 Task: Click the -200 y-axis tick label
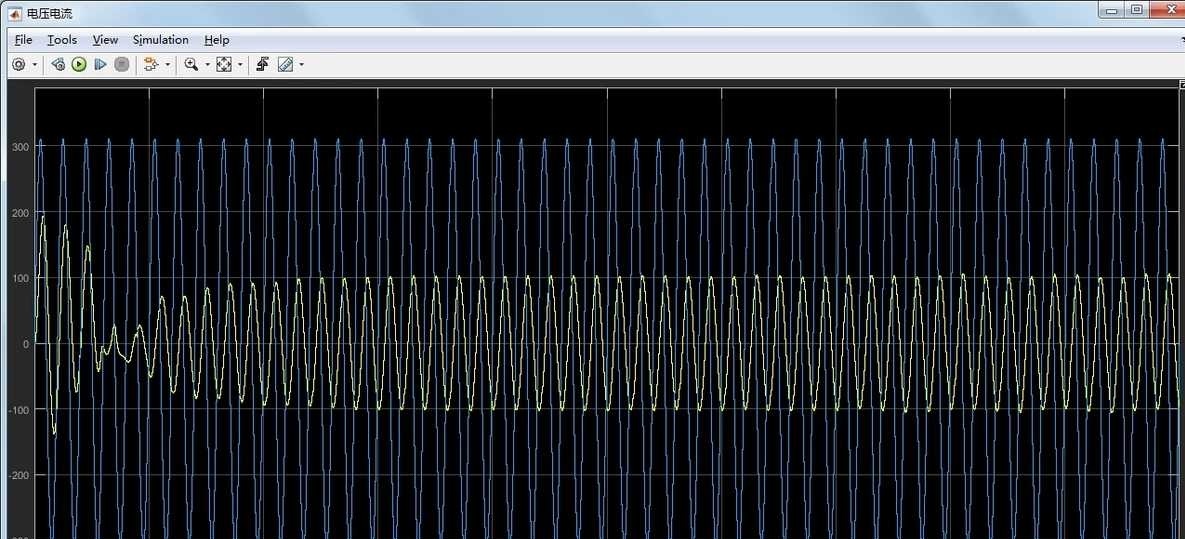pos(18,475)
